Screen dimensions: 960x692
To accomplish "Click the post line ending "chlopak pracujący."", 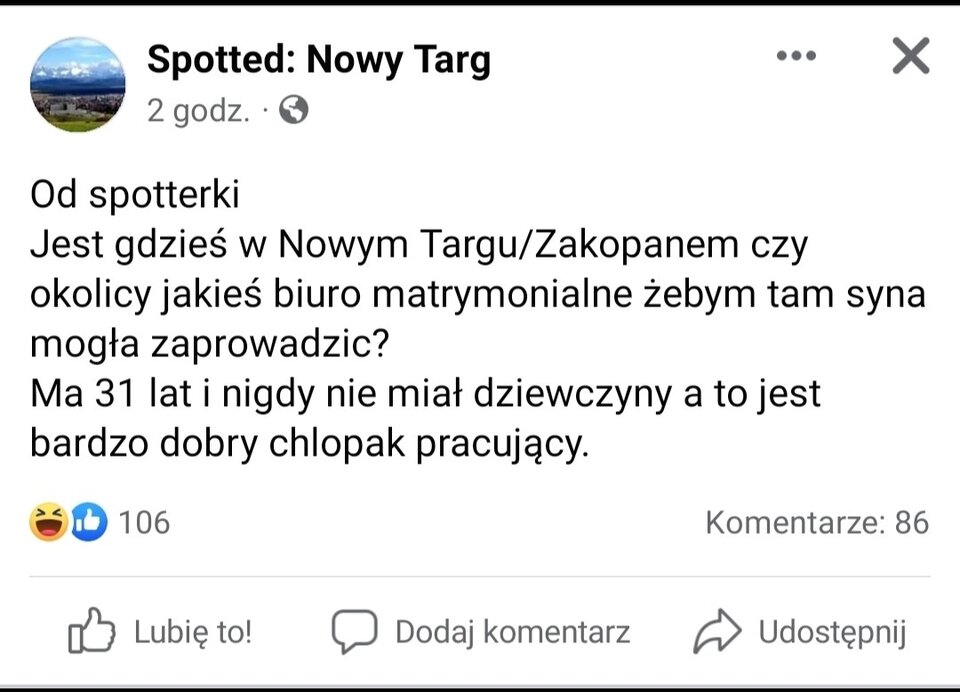I will [310, 444].
